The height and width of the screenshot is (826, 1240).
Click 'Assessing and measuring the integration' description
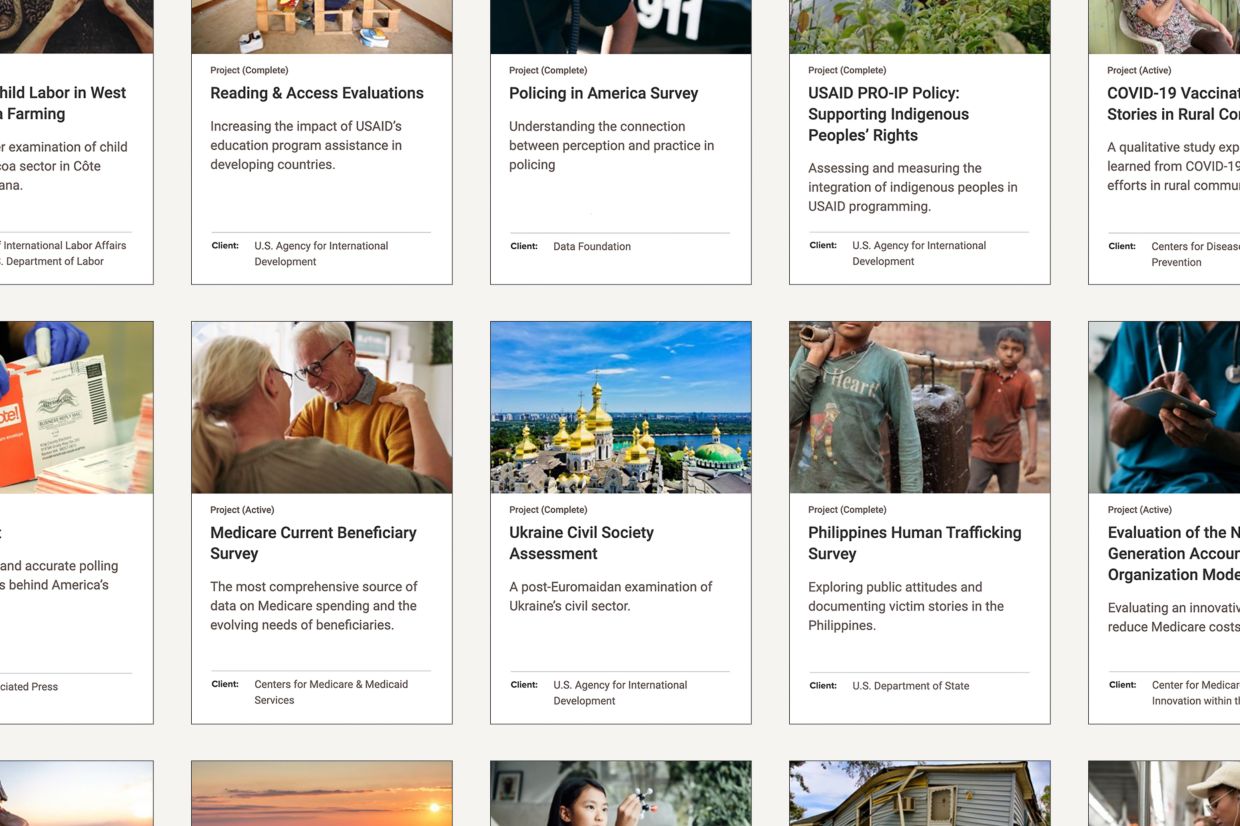tap(913, 187)
